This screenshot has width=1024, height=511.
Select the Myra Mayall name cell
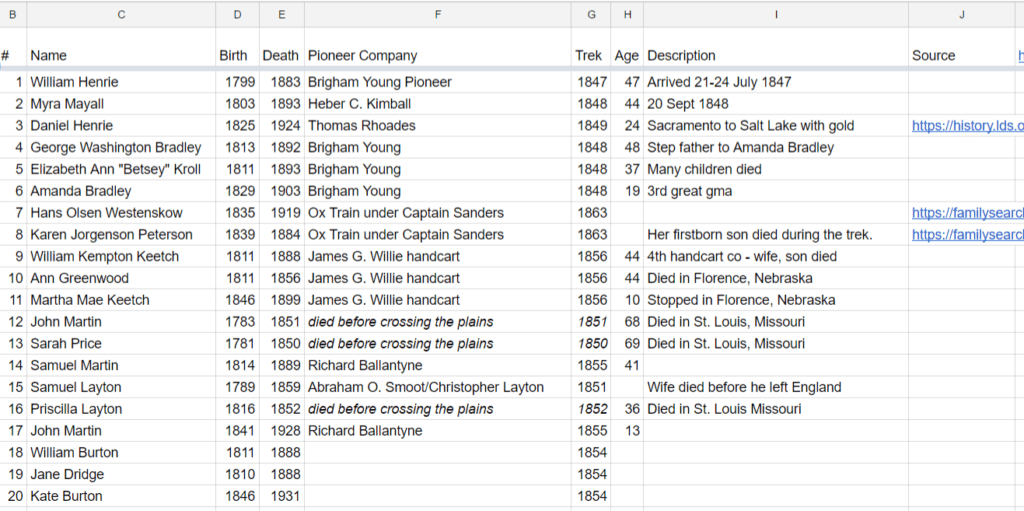(x=121, y=104)
